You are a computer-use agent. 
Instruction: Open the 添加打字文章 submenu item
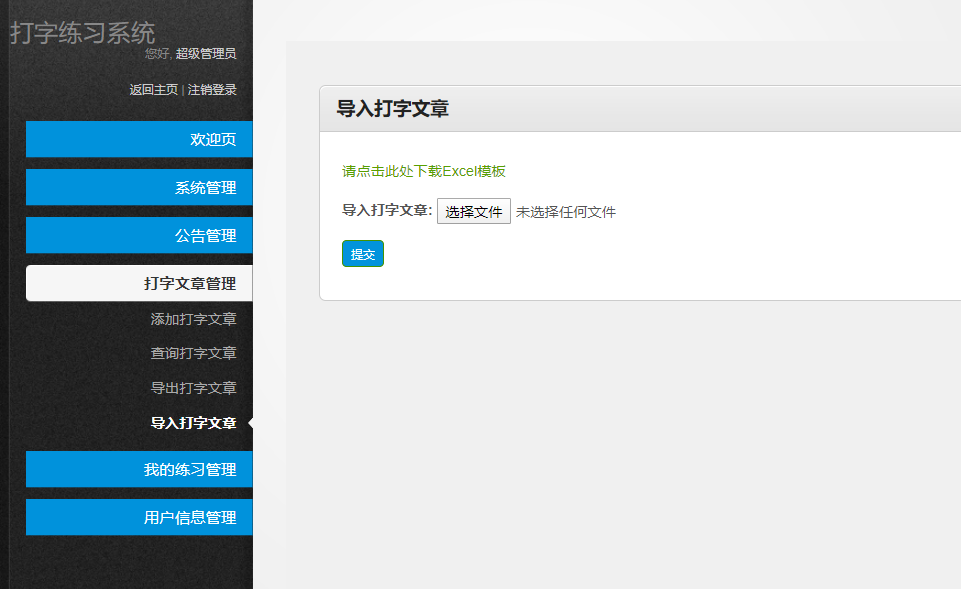tap(193, 319)
